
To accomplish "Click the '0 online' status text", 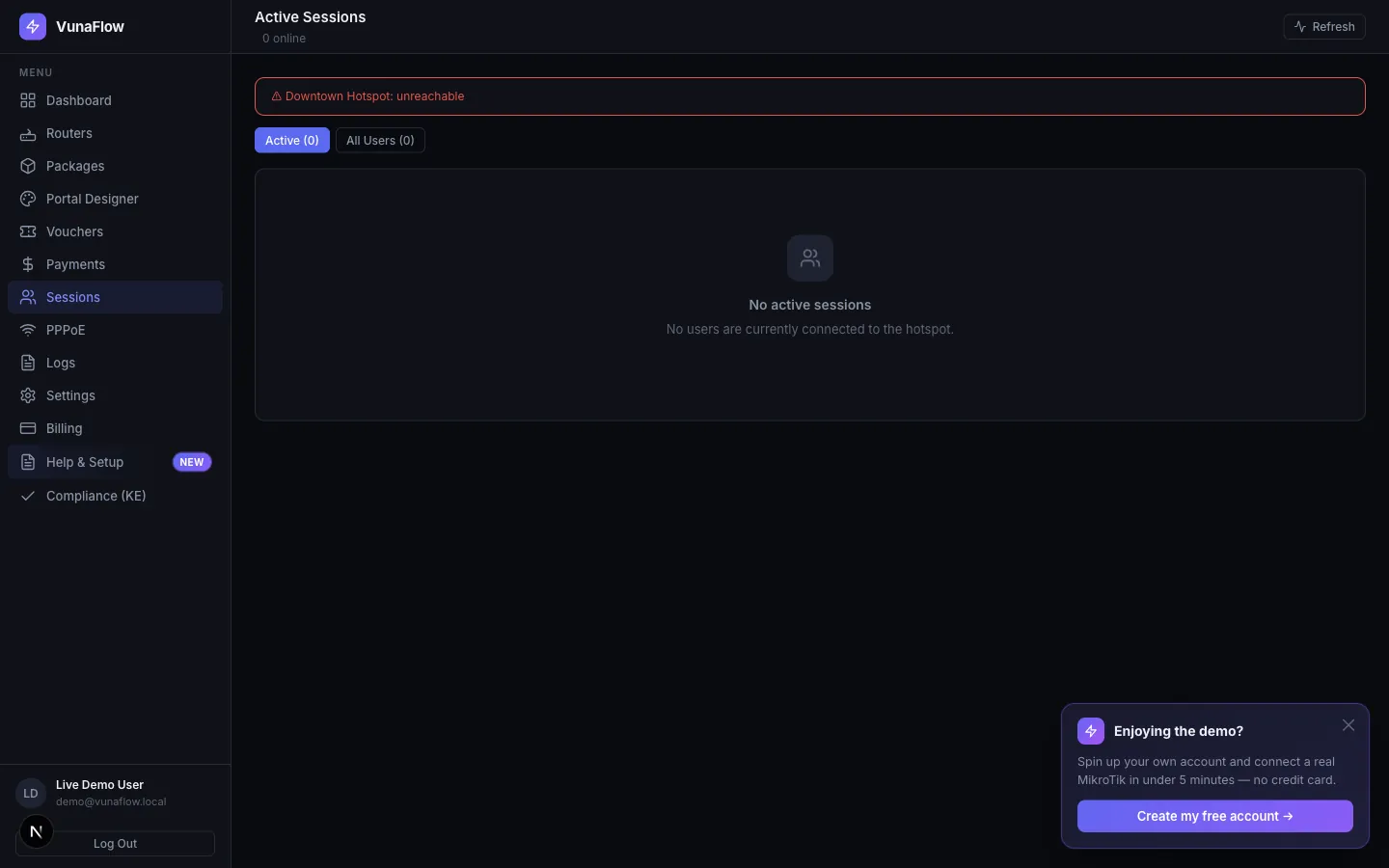I will pyautogui.click(x=284, y=39).
